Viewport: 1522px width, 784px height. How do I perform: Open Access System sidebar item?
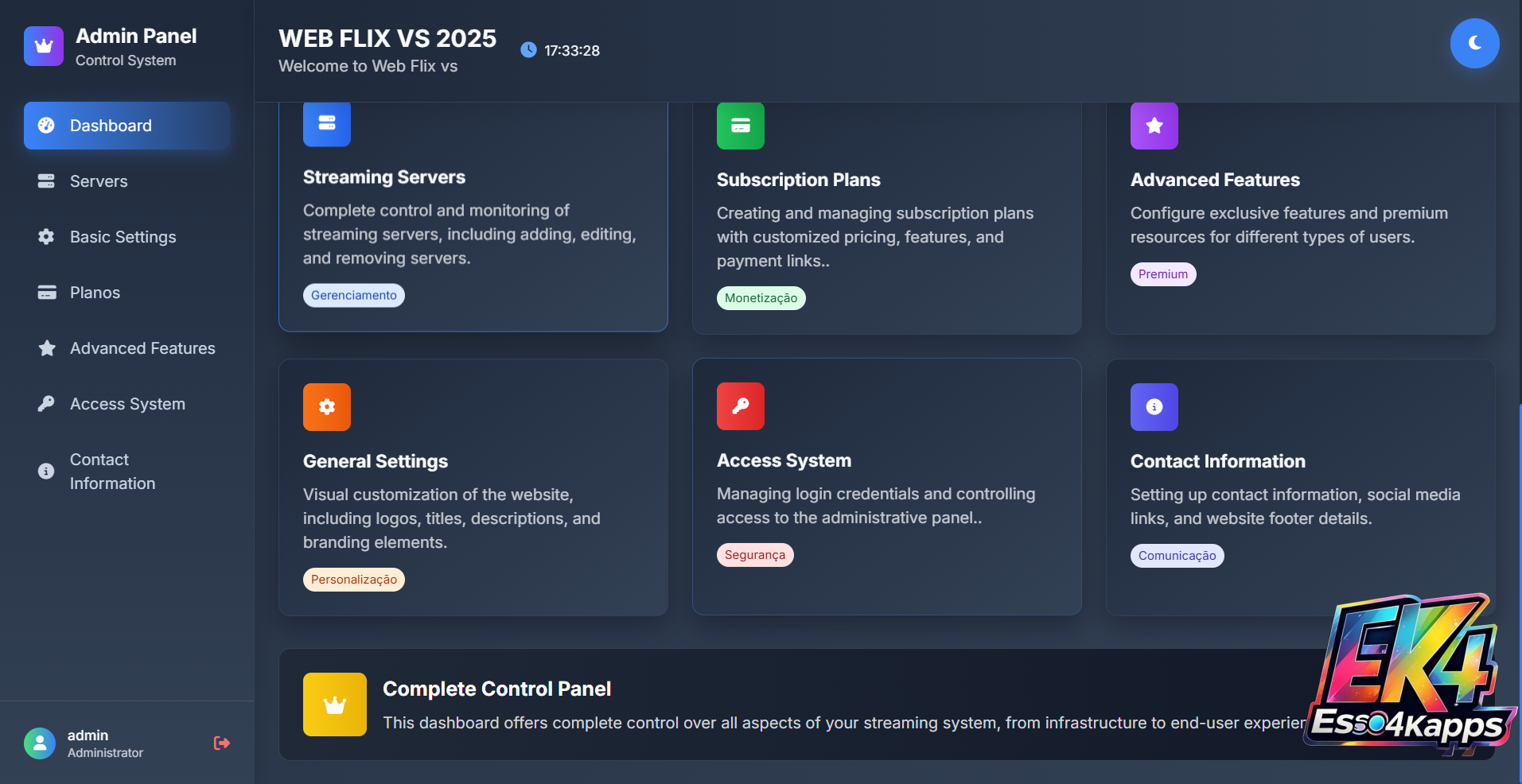click(127, 404)
